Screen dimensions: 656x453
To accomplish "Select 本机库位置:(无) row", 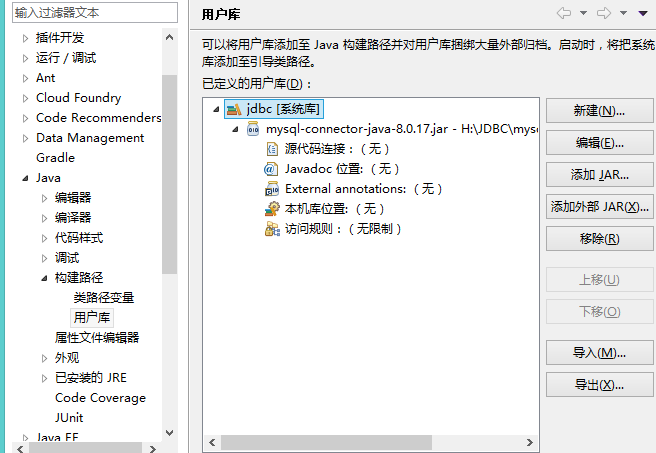I will click(x=335, y=209).
